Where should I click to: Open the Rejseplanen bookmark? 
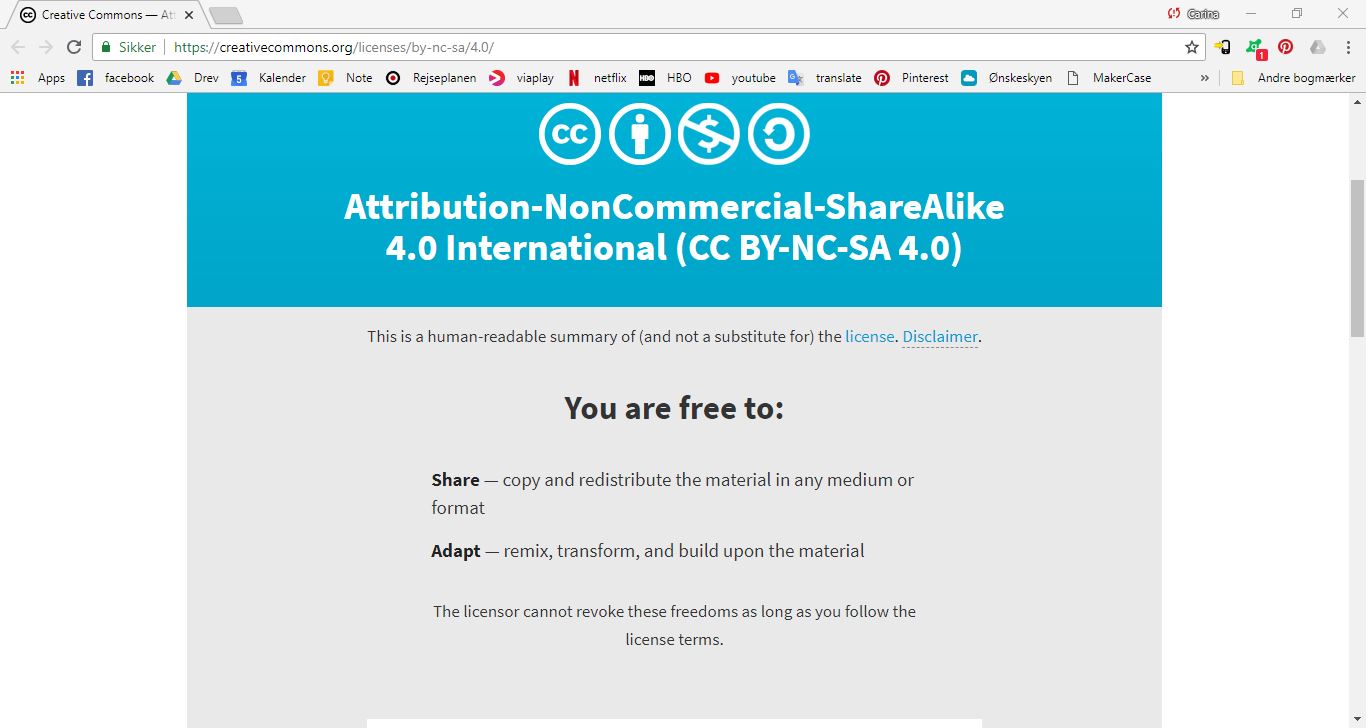[431, 78]
